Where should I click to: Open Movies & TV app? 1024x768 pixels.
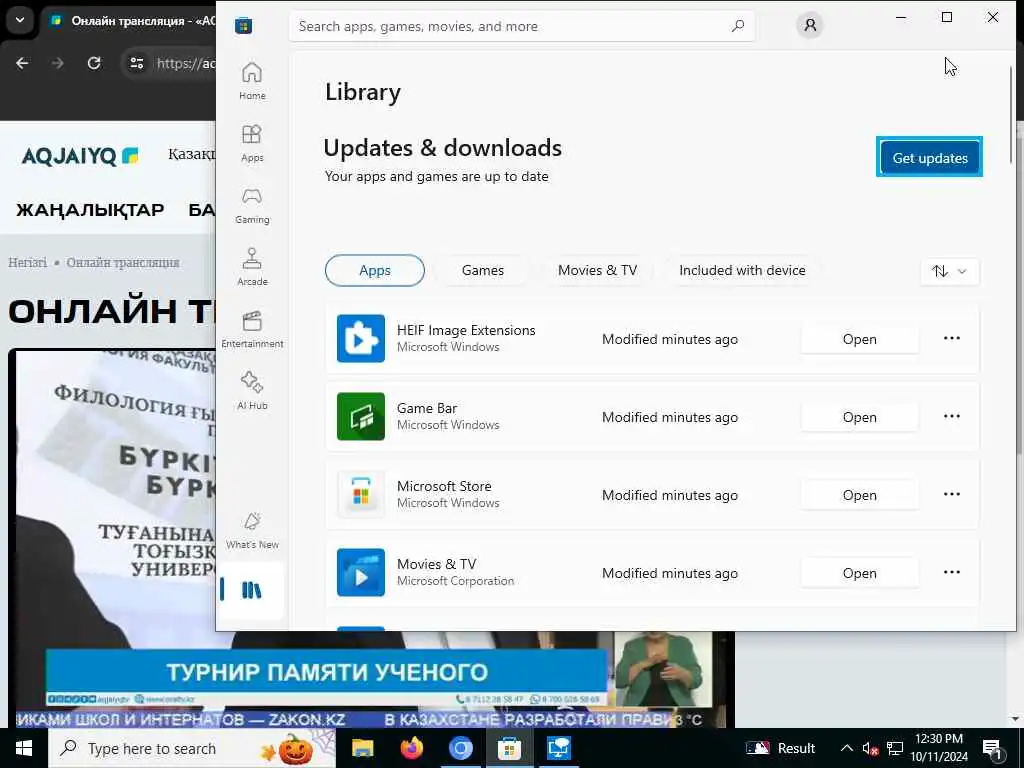859,573
